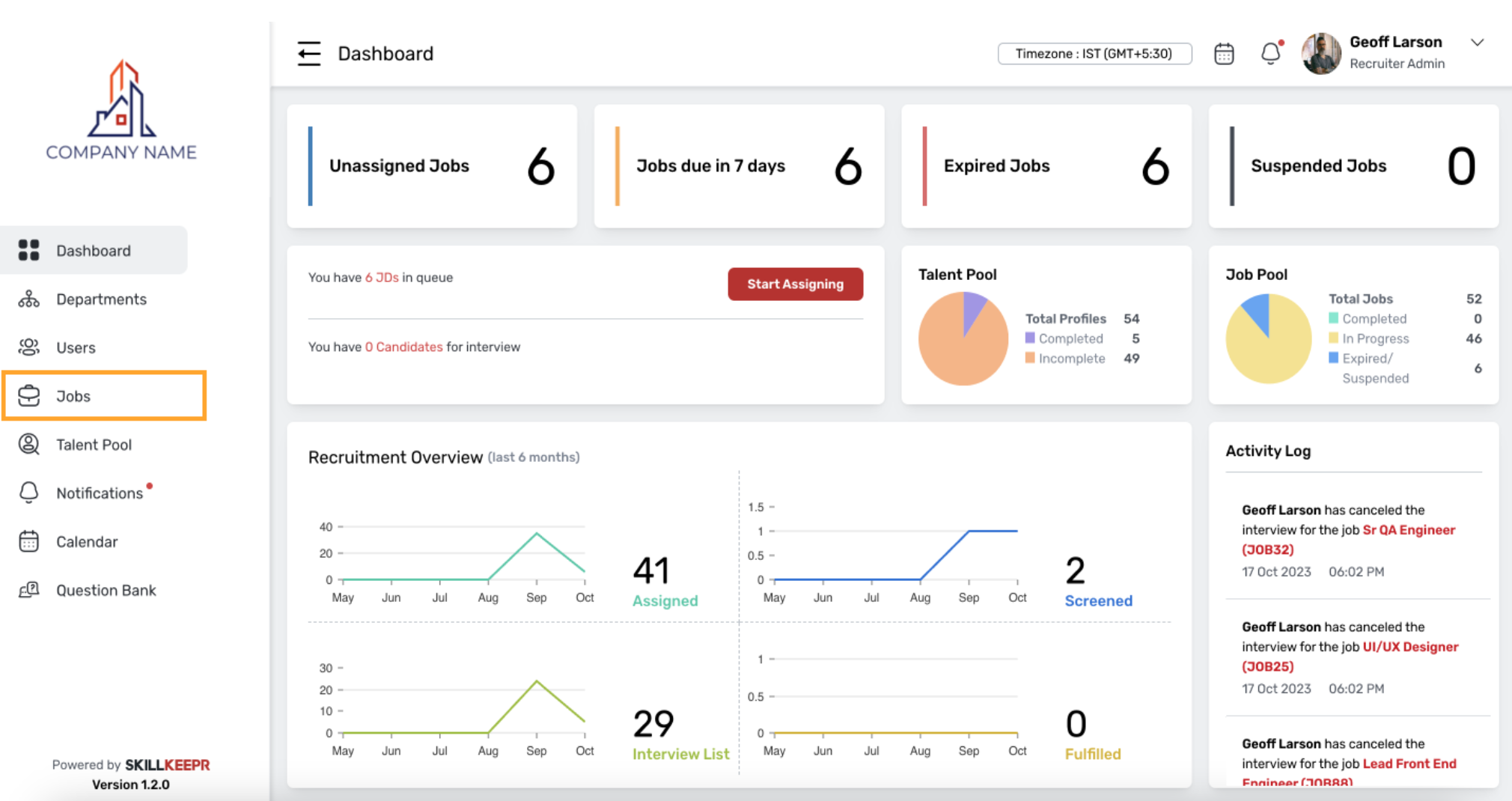Click the In Progress yellow legend swatch

(1333, 338)
